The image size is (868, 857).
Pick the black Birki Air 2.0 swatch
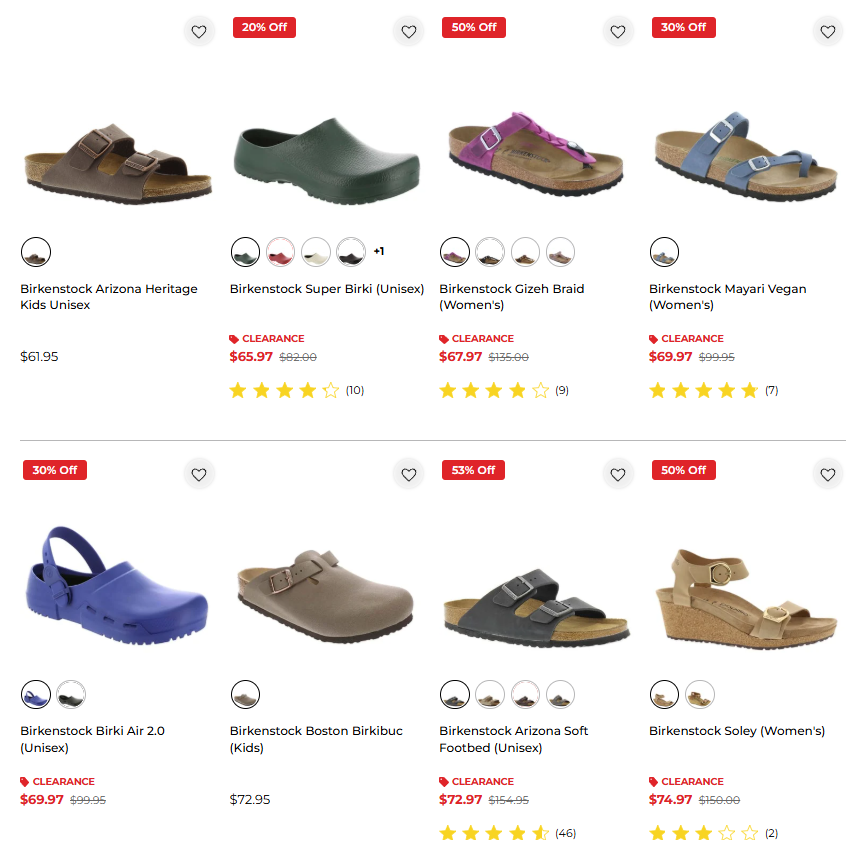71,694
